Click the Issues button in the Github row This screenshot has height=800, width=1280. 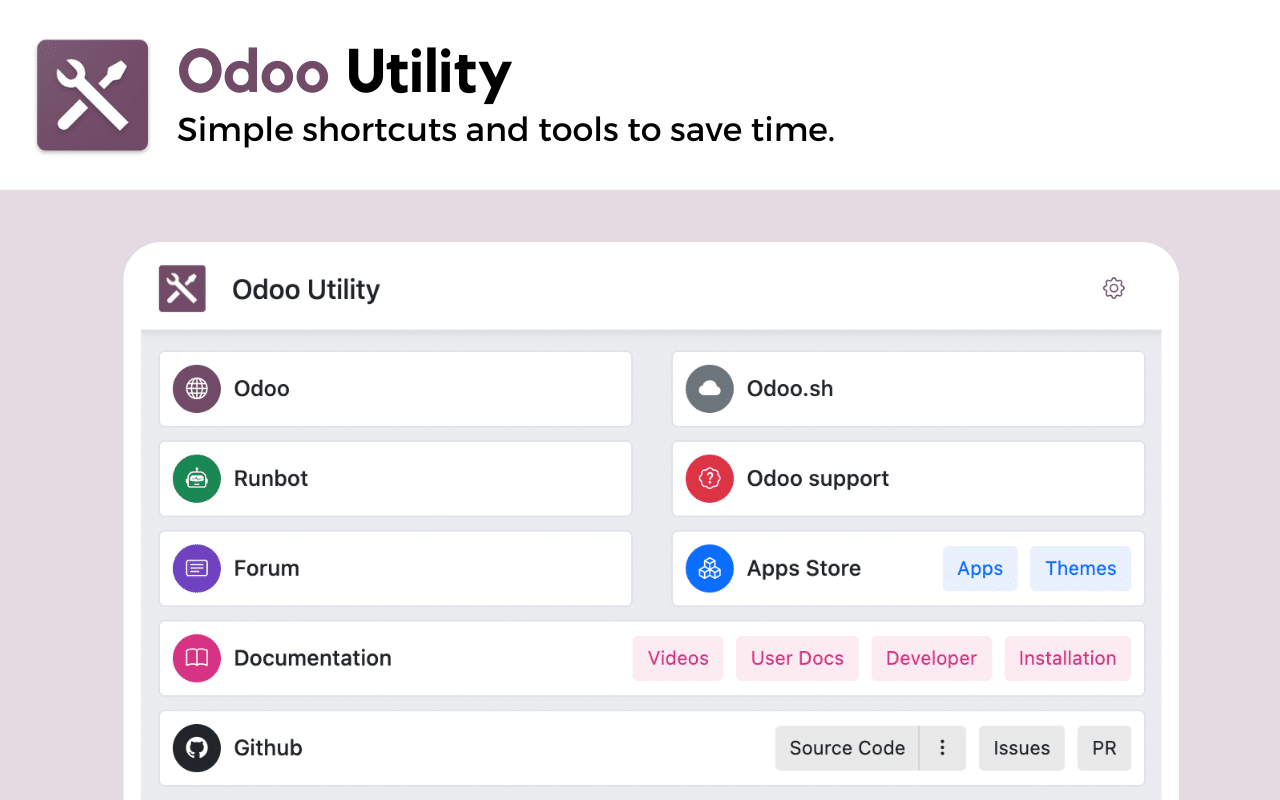click(1021, 747)
